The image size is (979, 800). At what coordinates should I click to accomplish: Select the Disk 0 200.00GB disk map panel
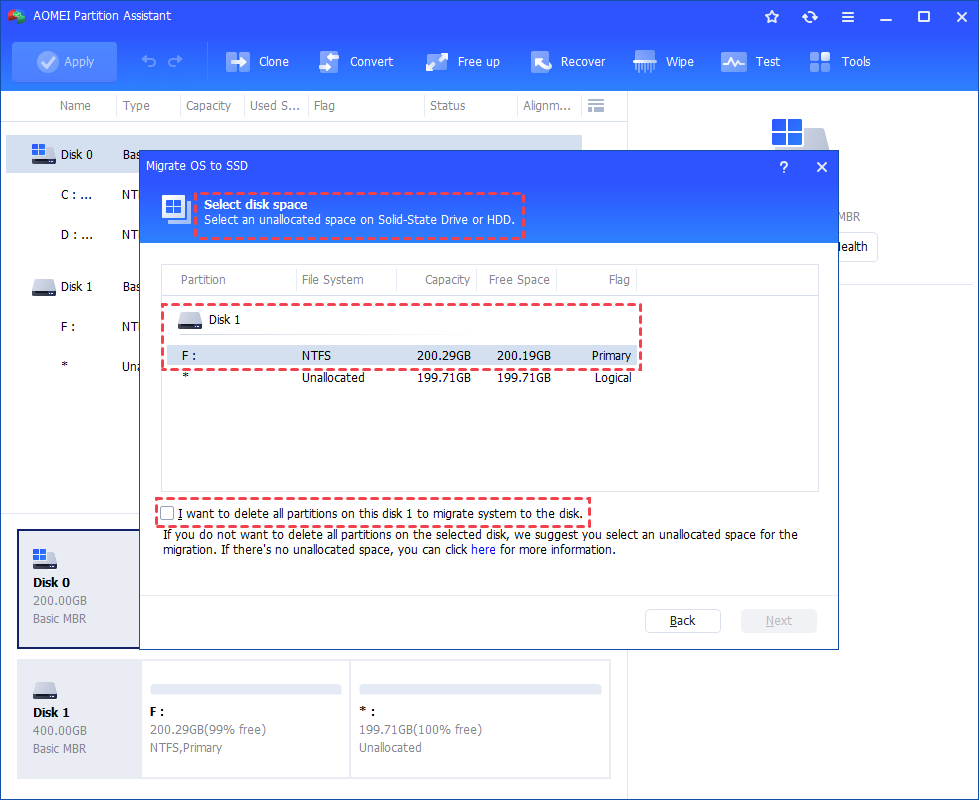(78, 589)
